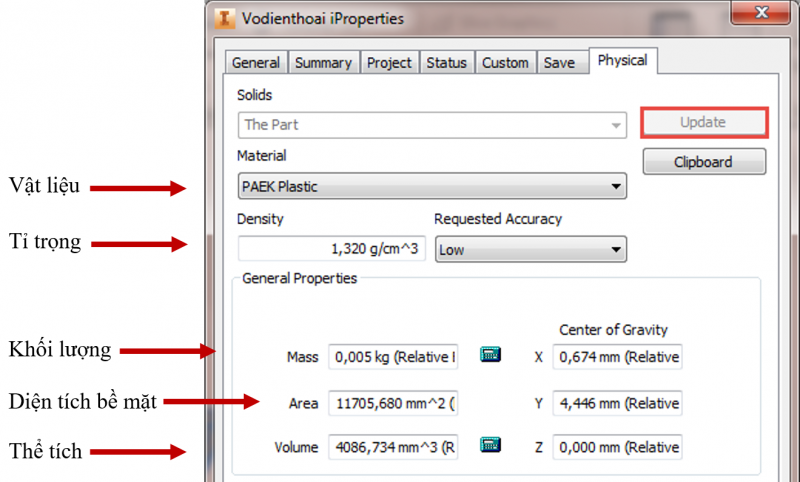Image resolution: width=800 pixels, height=482 pixels.
Task: Open the Material dropdown showing PAEK Plastic
Action: coord(432,186)
